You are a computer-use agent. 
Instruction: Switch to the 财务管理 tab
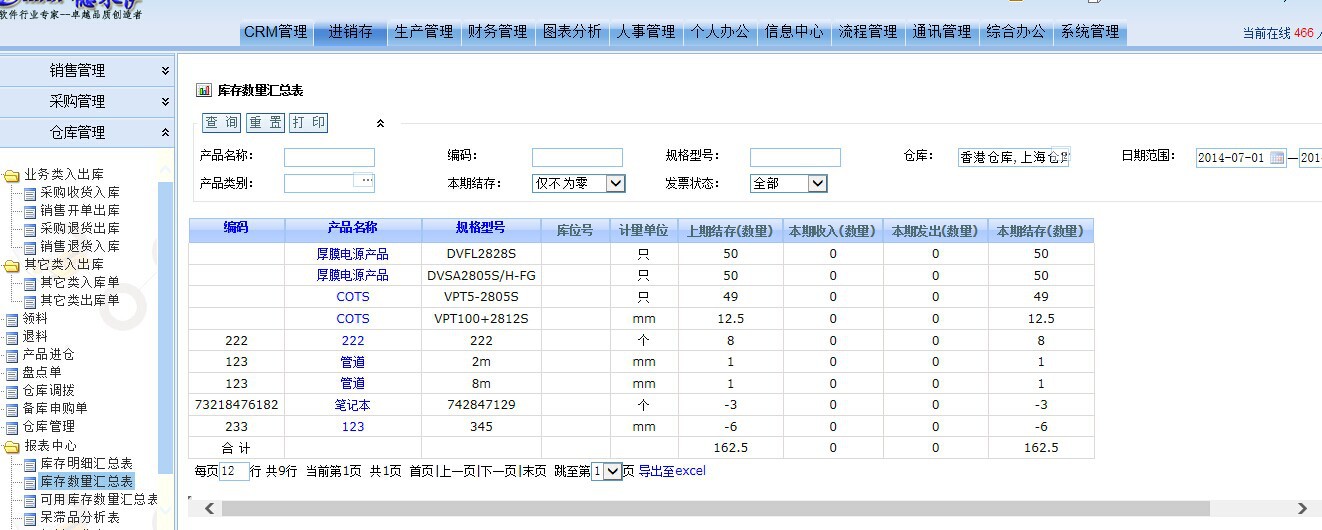[497, 32]
